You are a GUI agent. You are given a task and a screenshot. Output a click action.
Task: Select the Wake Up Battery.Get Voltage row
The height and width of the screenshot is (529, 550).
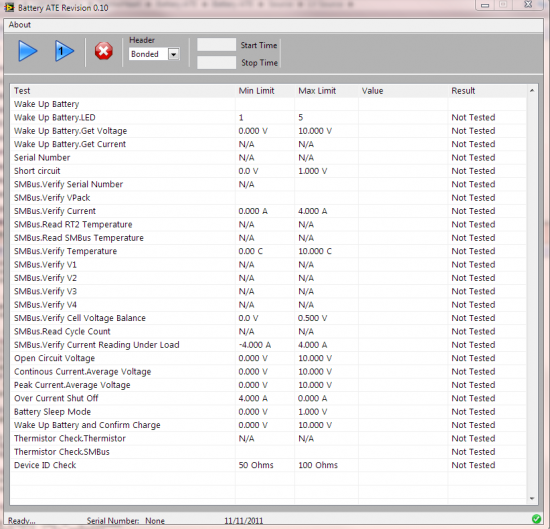pyautogui.click(x=268, y=131)
